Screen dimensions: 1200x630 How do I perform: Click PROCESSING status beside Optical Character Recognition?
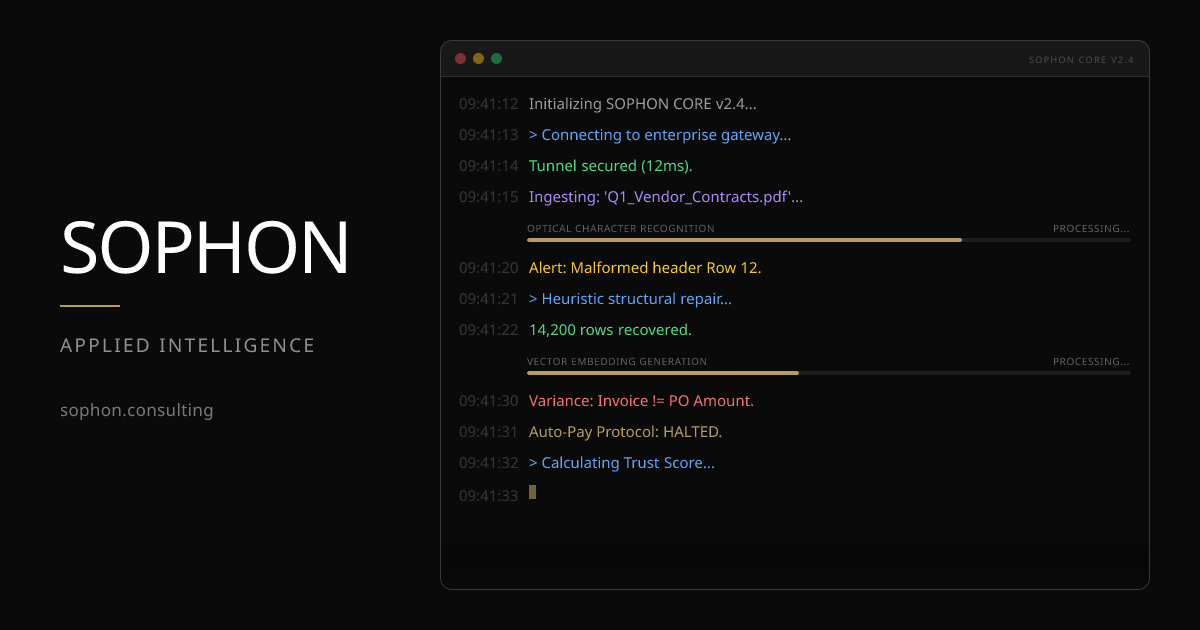point(1092,229)
